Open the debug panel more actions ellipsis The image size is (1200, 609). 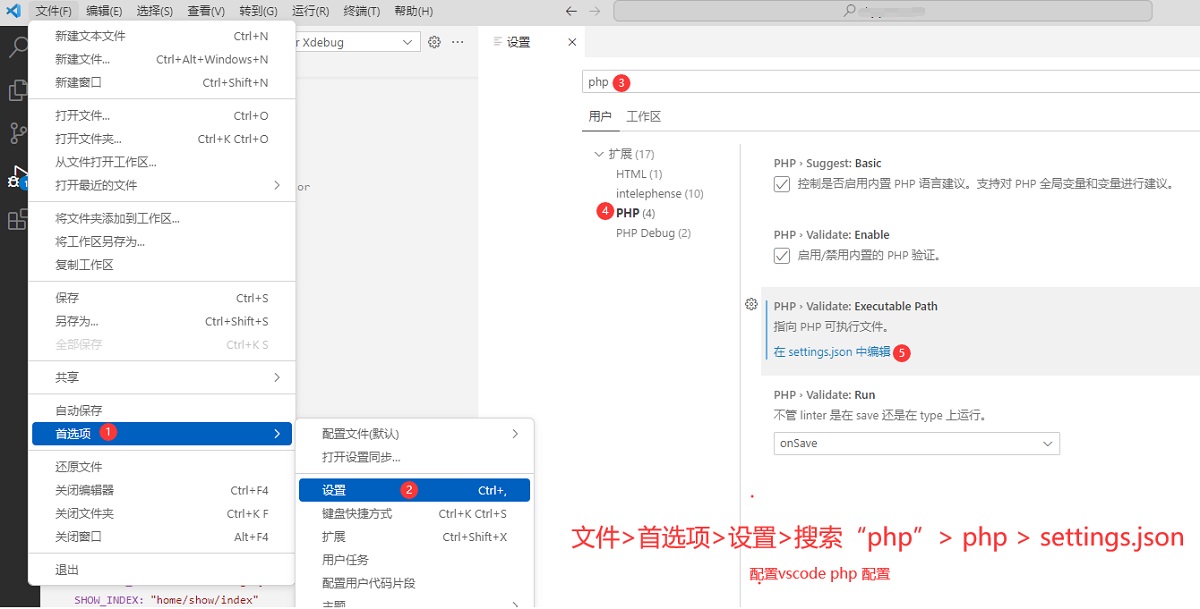458,42
